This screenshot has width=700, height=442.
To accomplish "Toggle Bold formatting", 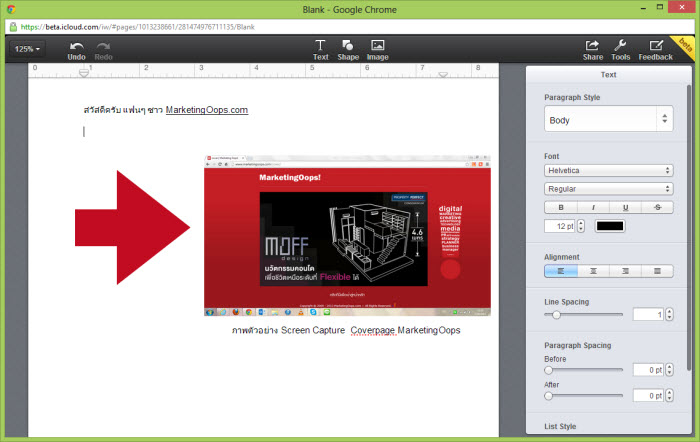I will [561, 207].
